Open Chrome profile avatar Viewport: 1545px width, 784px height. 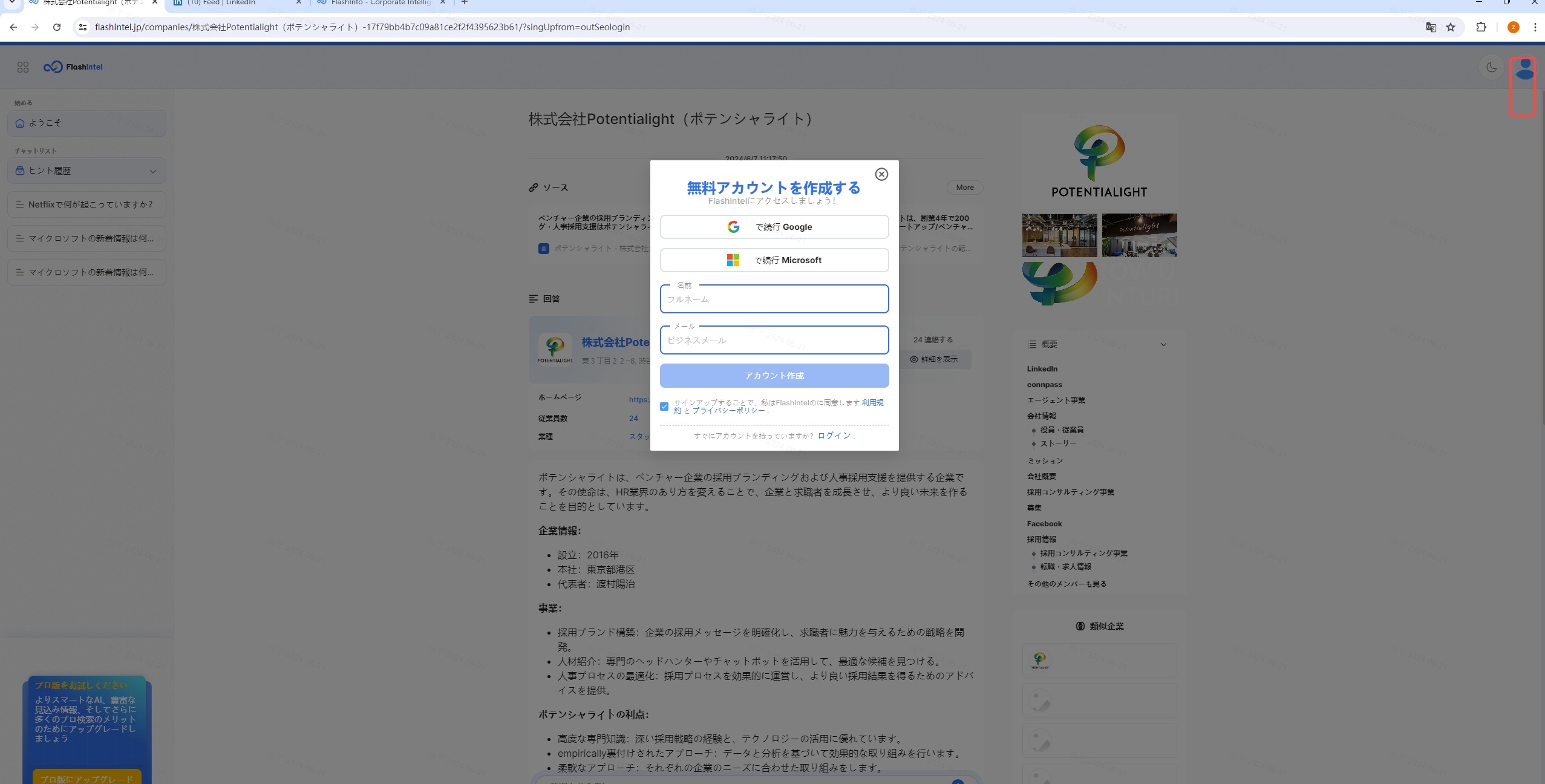1514,27
